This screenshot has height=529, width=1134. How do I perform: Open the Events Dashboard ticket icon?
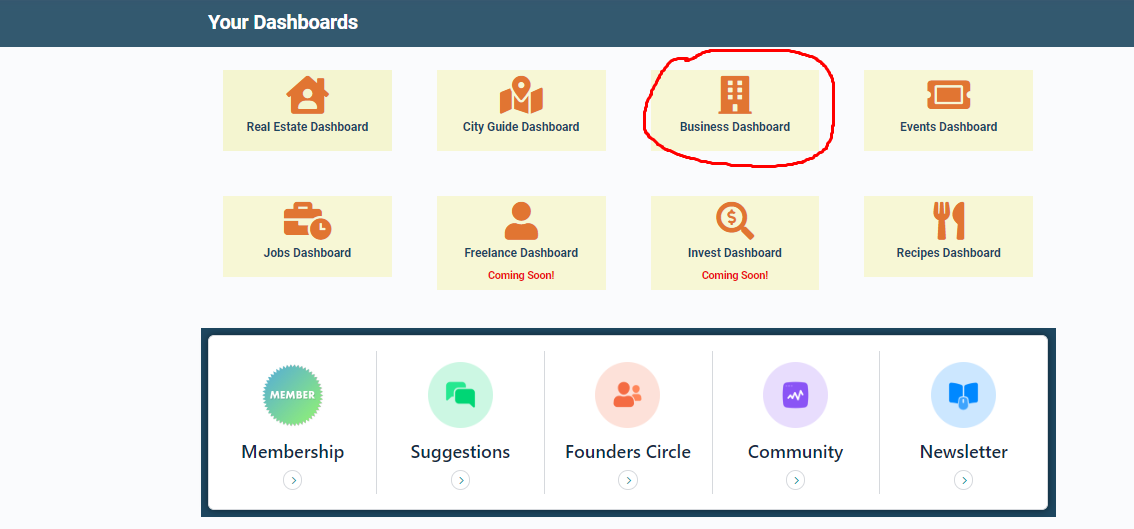pyautogui.click(x=948, y=94)
